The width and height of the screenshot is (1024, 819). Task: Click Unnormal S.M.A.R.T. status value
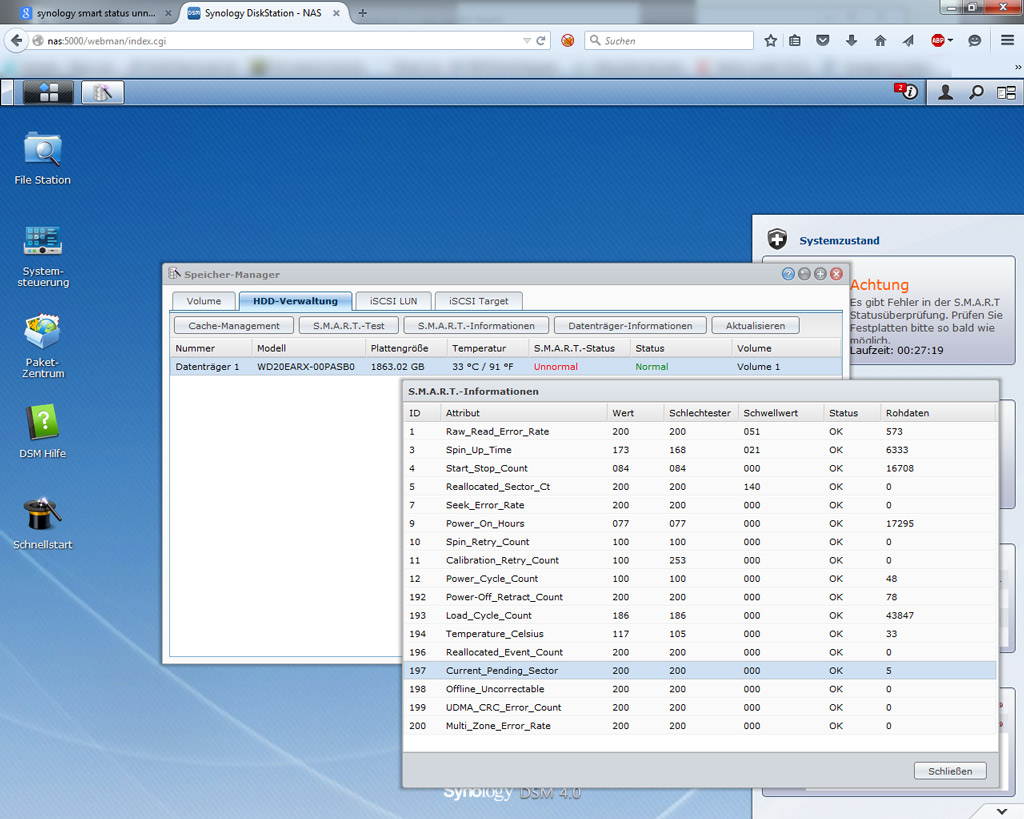click(556, 367)
